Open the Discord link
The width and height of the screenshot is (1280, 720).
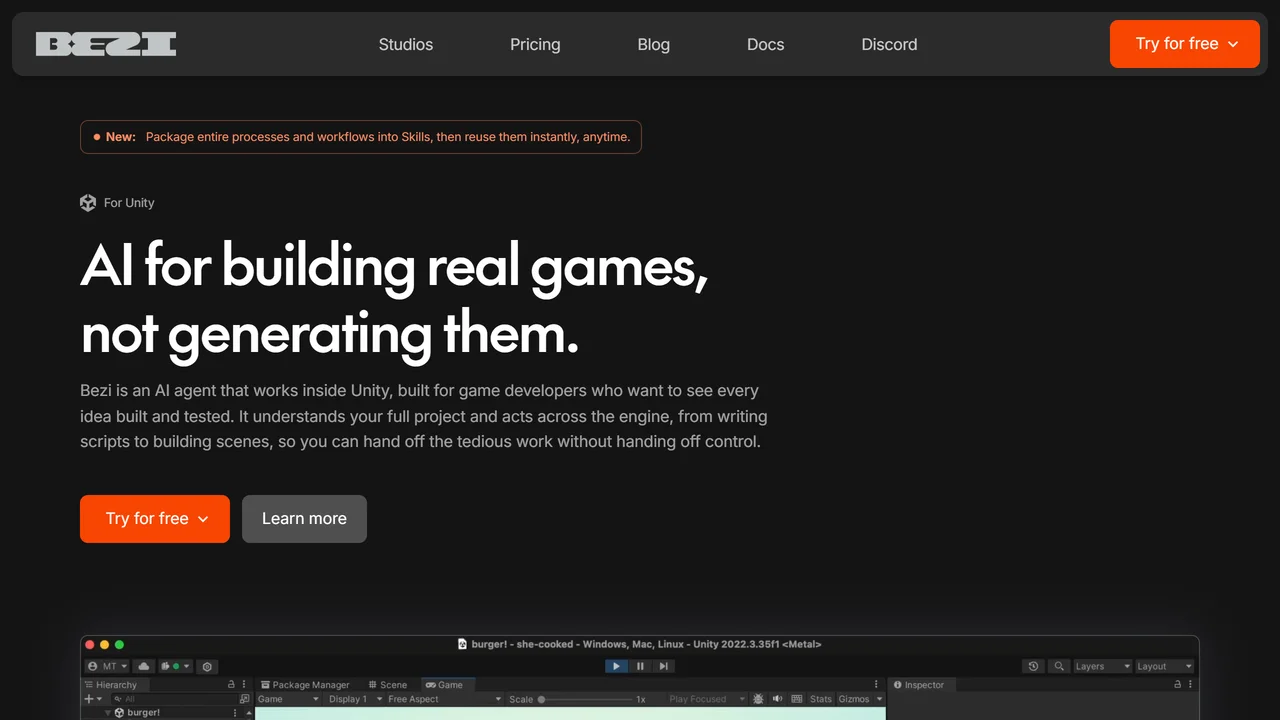pos(889,44)
